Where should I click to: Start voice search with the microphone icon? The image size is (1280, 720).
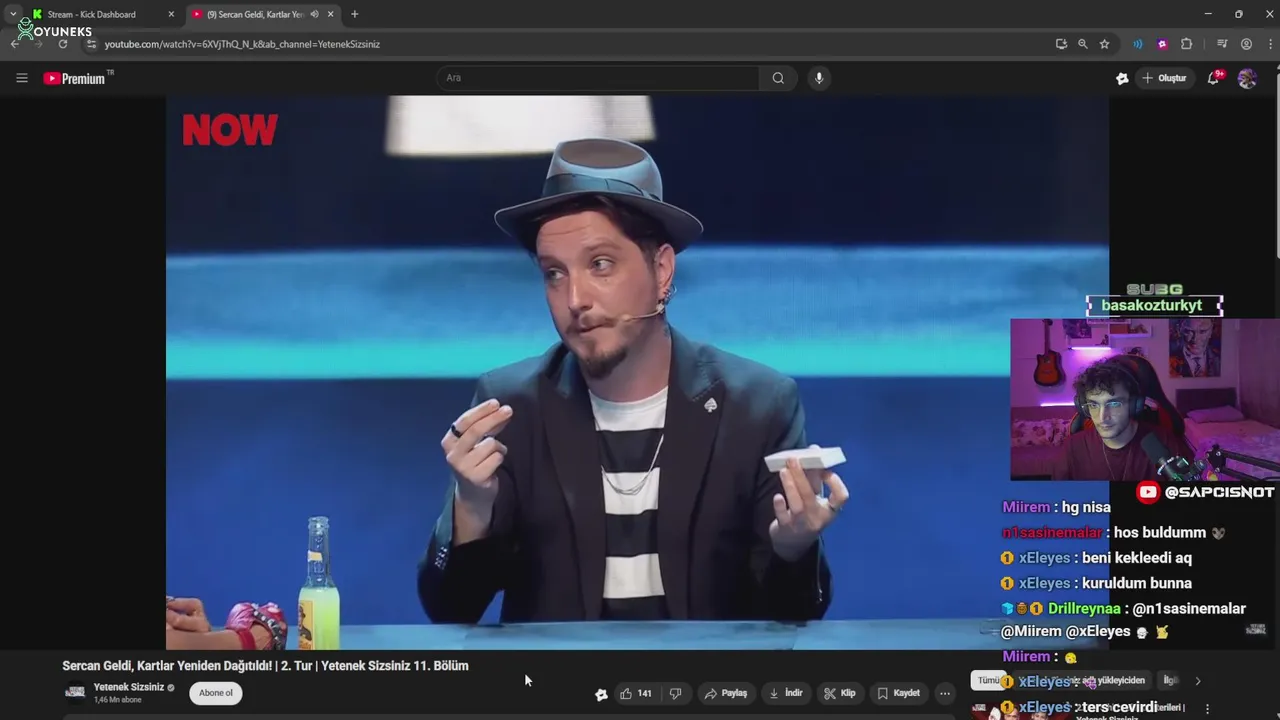tap(819, 78)
